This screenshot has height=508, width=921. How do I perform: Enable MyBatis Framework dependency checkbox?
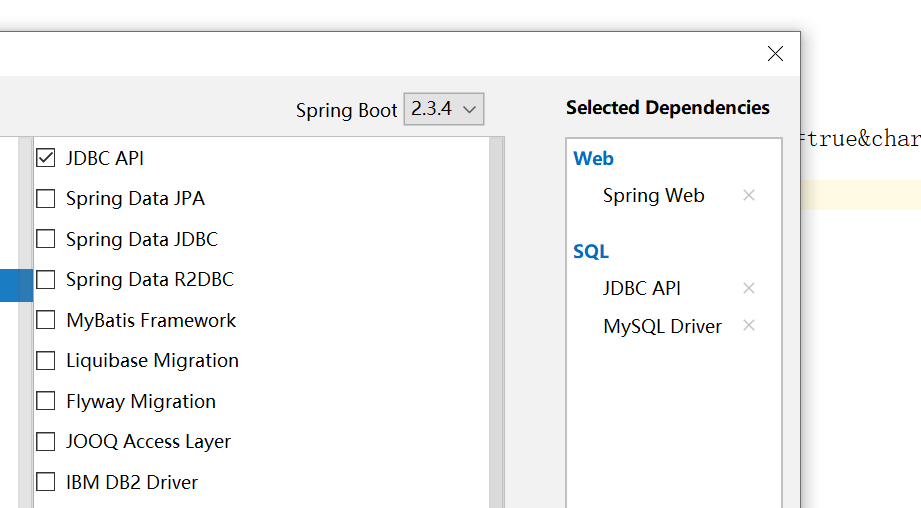45,320
